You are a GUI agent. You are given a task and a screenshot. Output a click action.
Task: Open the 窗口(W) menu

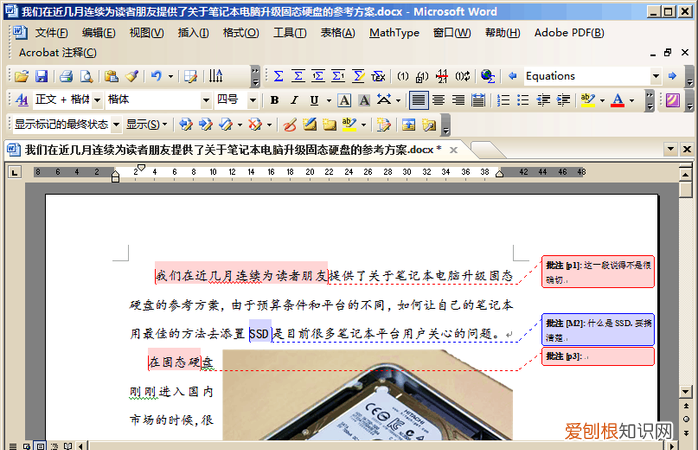click(452, 32)
